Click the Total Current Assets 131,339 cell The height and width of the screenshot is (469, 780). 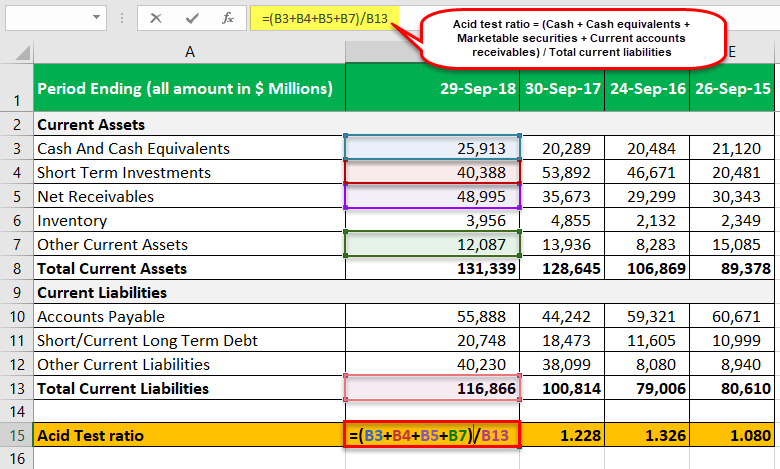tap(432, 268)
